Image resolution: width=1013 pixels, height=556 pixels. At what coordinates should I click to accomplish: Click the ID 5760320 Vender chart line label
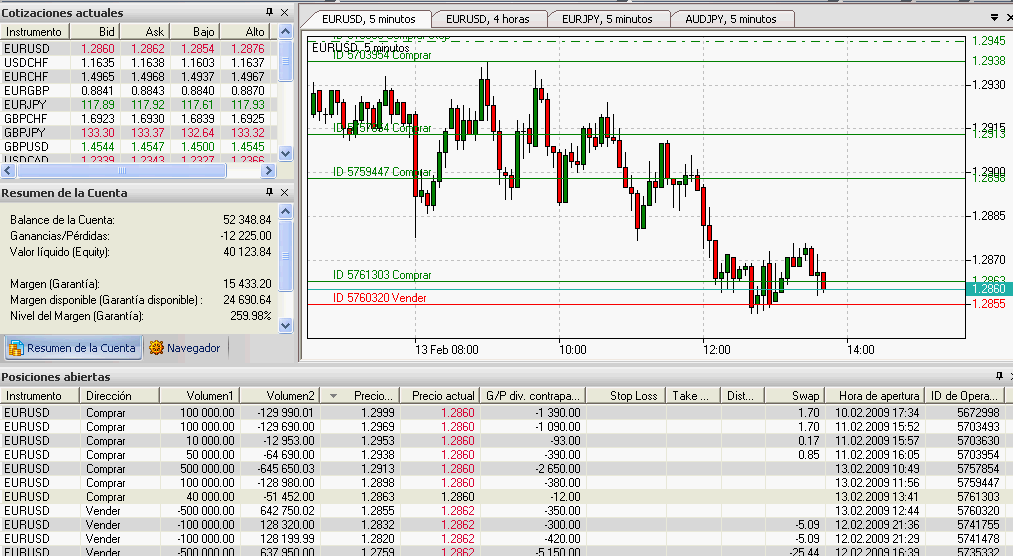click(x=379, y=298)
